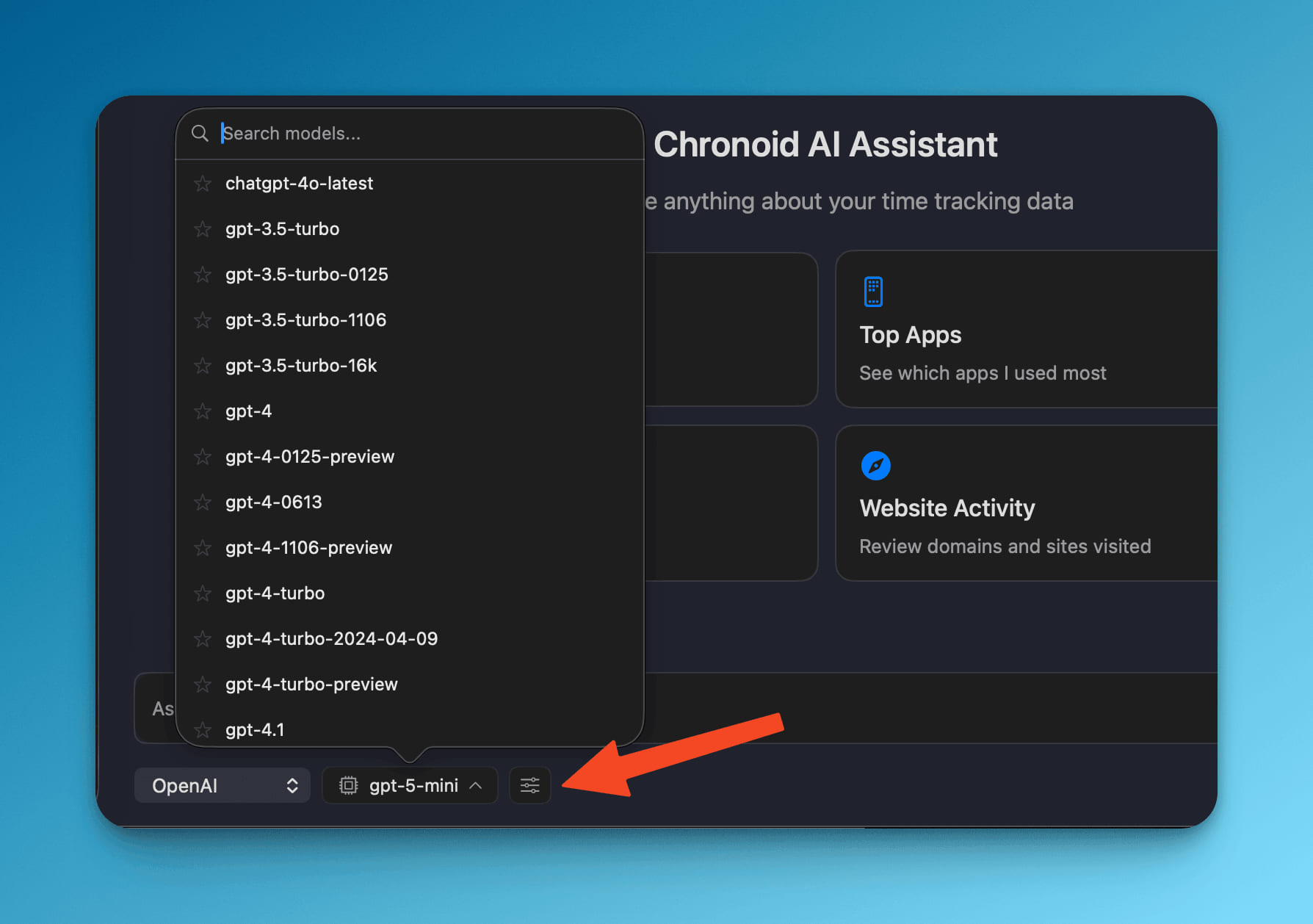This screenshot has width=1313, height=924.
Task: Open the model settings sliders icon
Action: (x=529, y=785)
